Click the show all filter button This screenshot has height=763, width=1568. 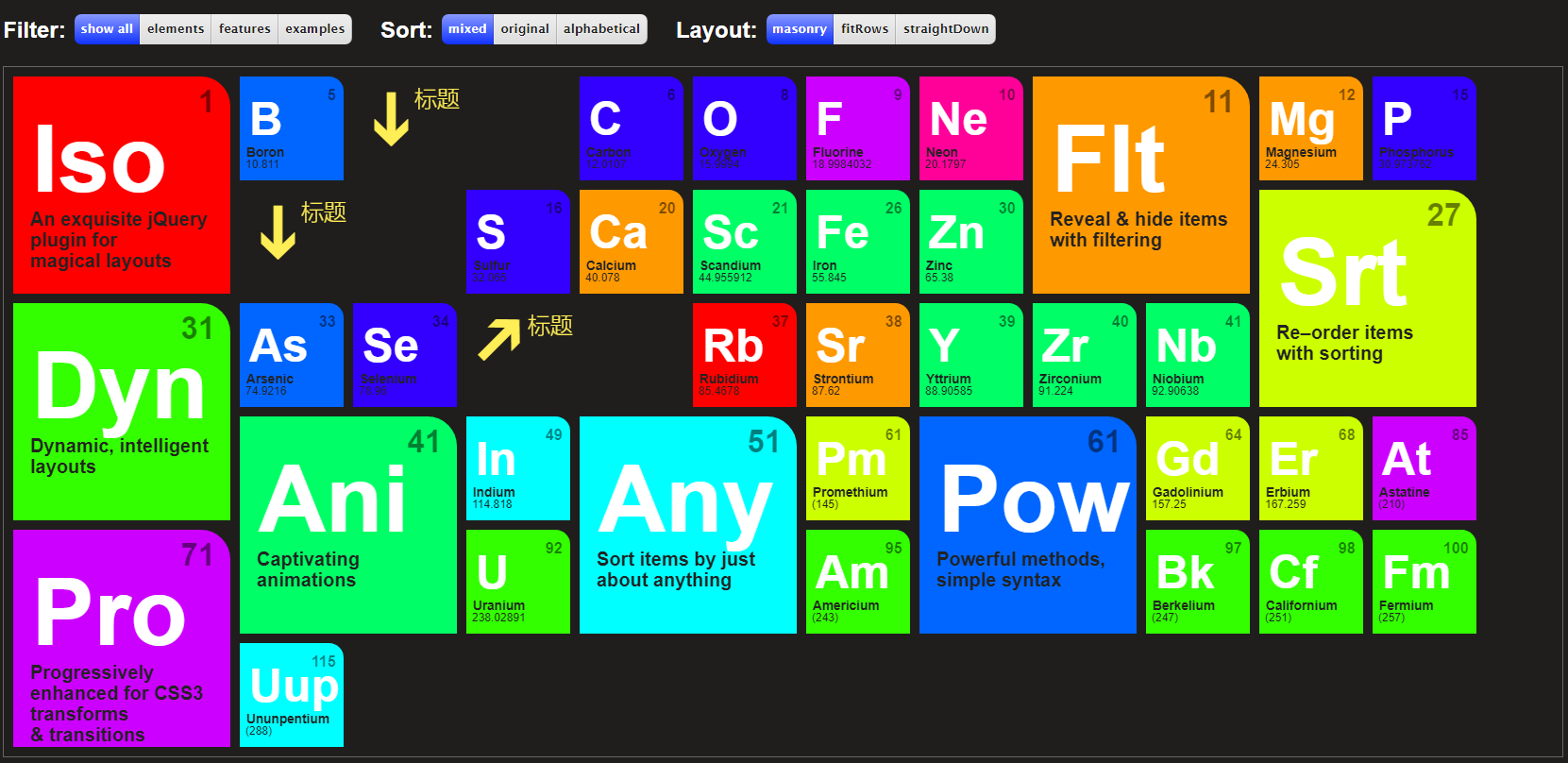[x=107, y=29]
